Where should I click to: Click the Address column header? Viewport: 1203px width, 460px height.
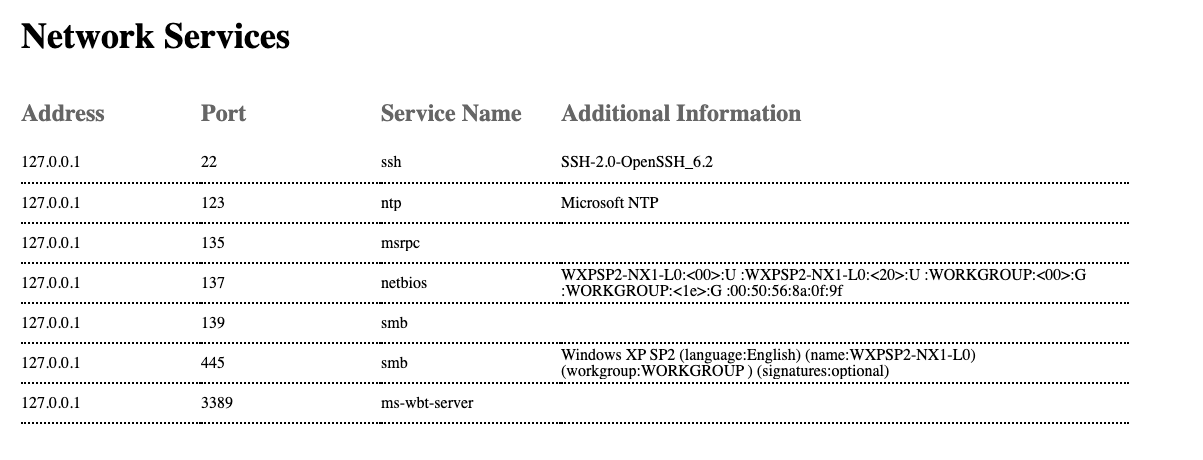point(62,114)
